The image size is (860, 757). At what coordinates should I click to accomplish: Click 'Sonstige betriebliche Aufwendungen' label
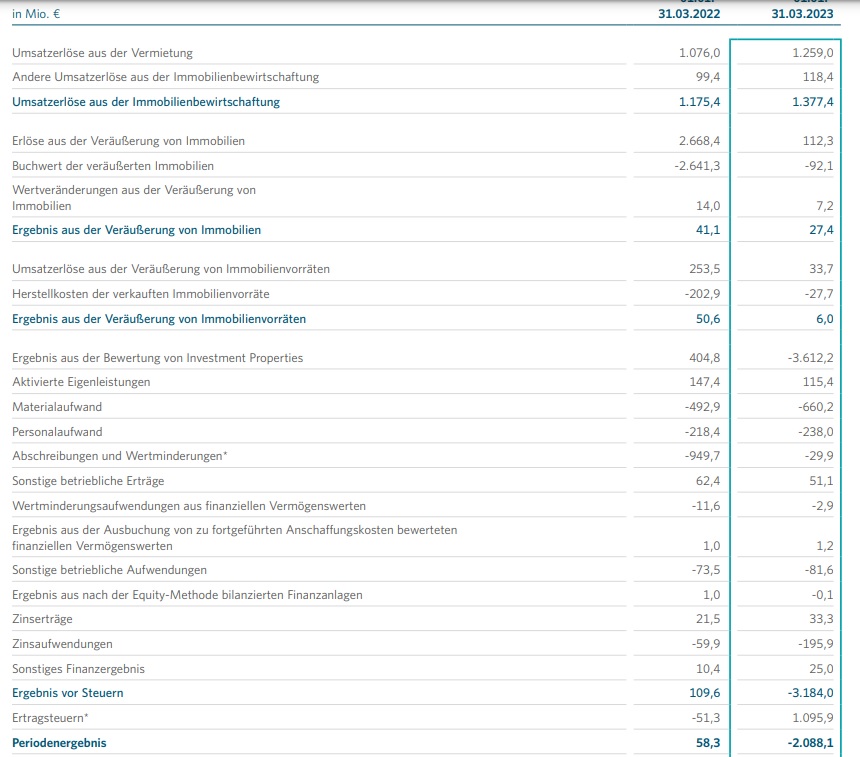click(x=110, y=570)
